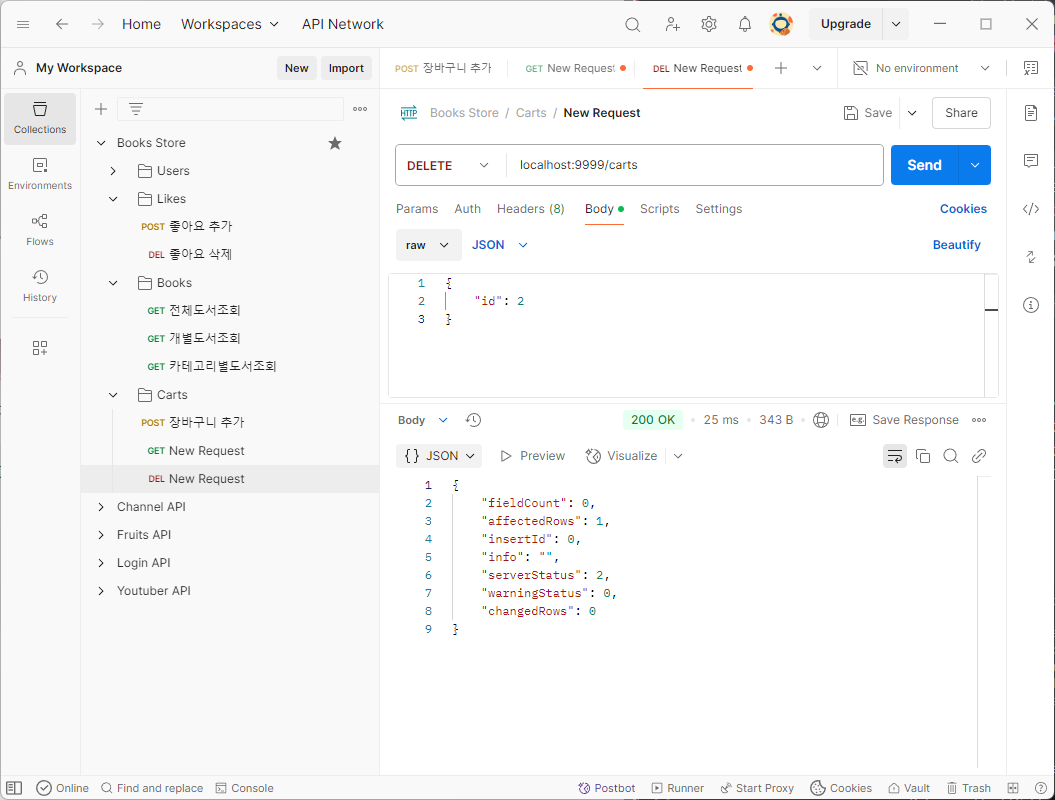This screenshot has width=1055, height=800.
Task: Open the hamburger main menu
Action: click(x=23, y=24)
